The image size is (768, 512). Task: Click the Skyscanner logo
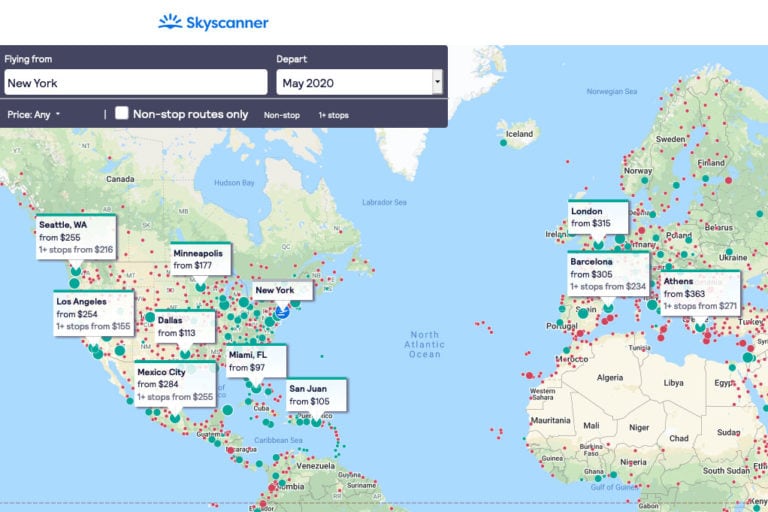pyautogui.click(x=213, y=22)
